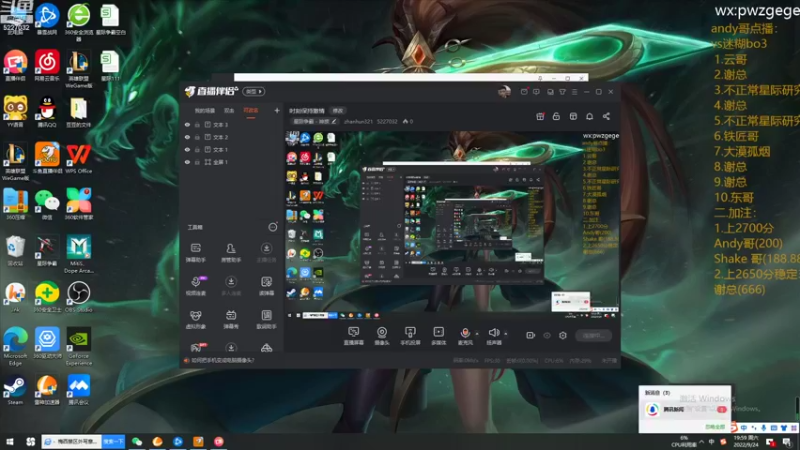Image resolution: width=800 pixels, height=450 pixels.
Task: Focus the taskbar search input field
Action: 72,441
